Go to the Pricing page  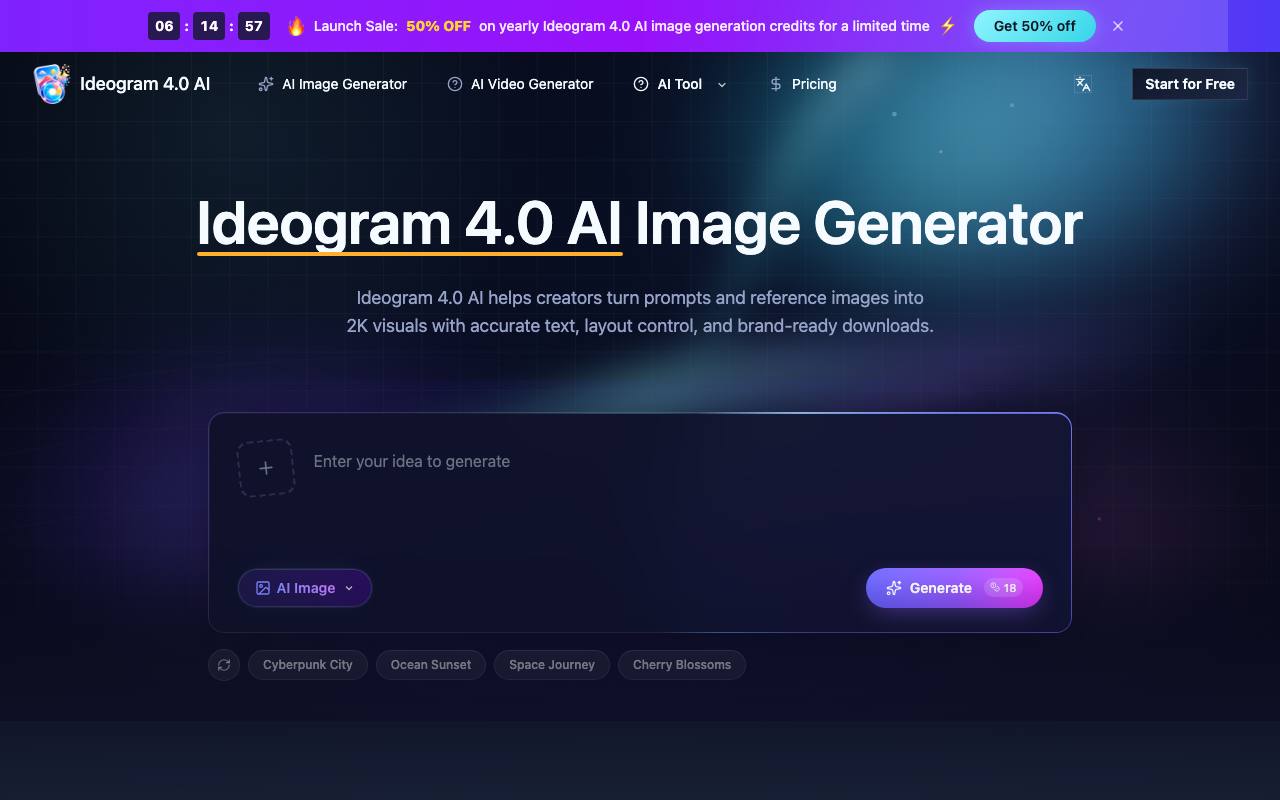point(802,84)
